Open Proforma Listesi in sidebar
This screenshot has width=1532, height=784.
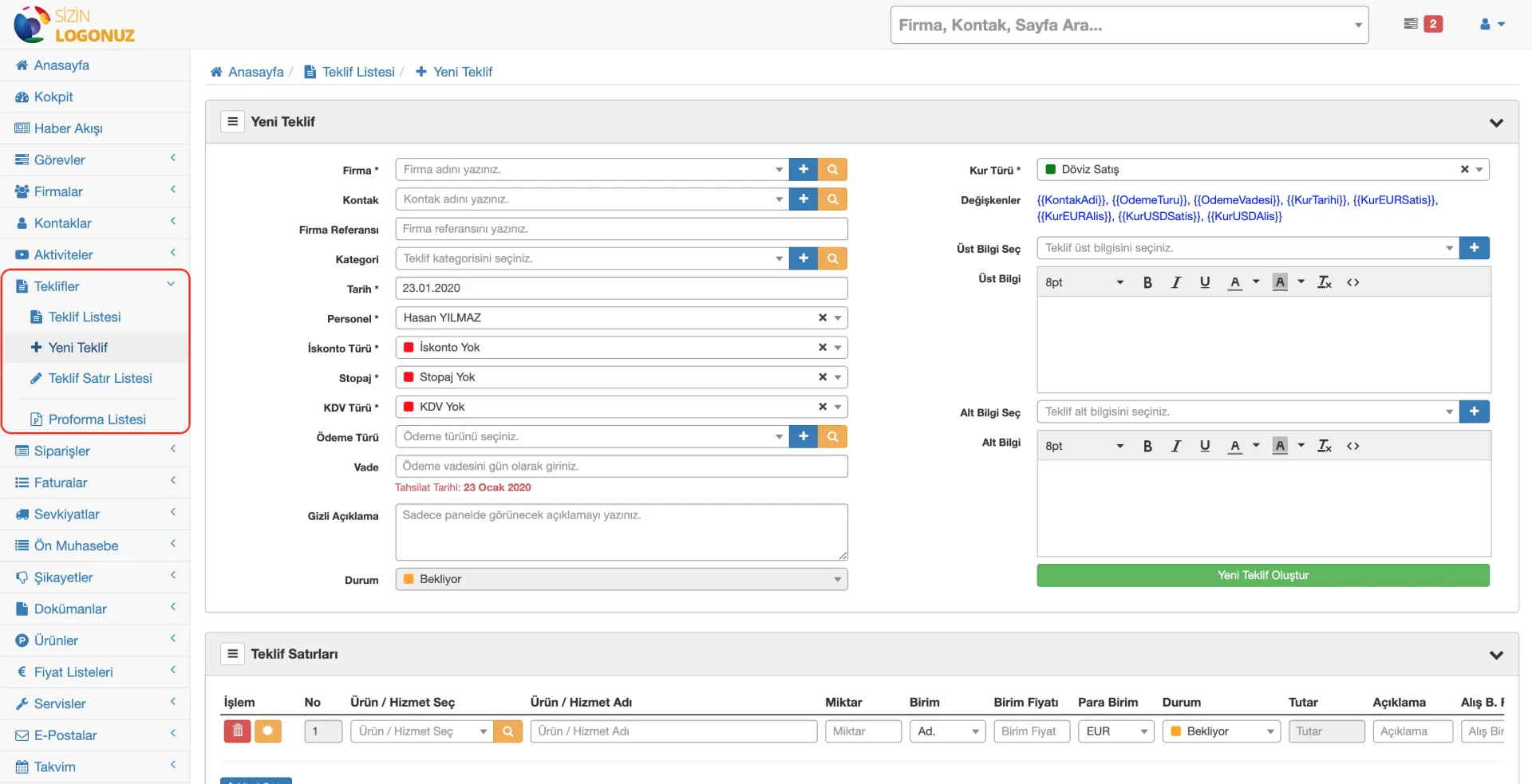click(97, 419)
